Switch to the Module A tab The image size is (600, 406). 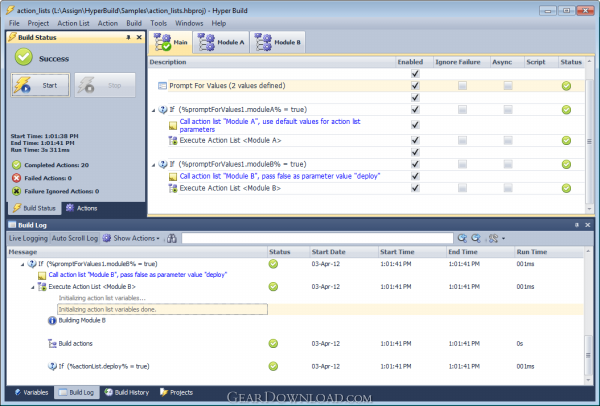point(221,42)
